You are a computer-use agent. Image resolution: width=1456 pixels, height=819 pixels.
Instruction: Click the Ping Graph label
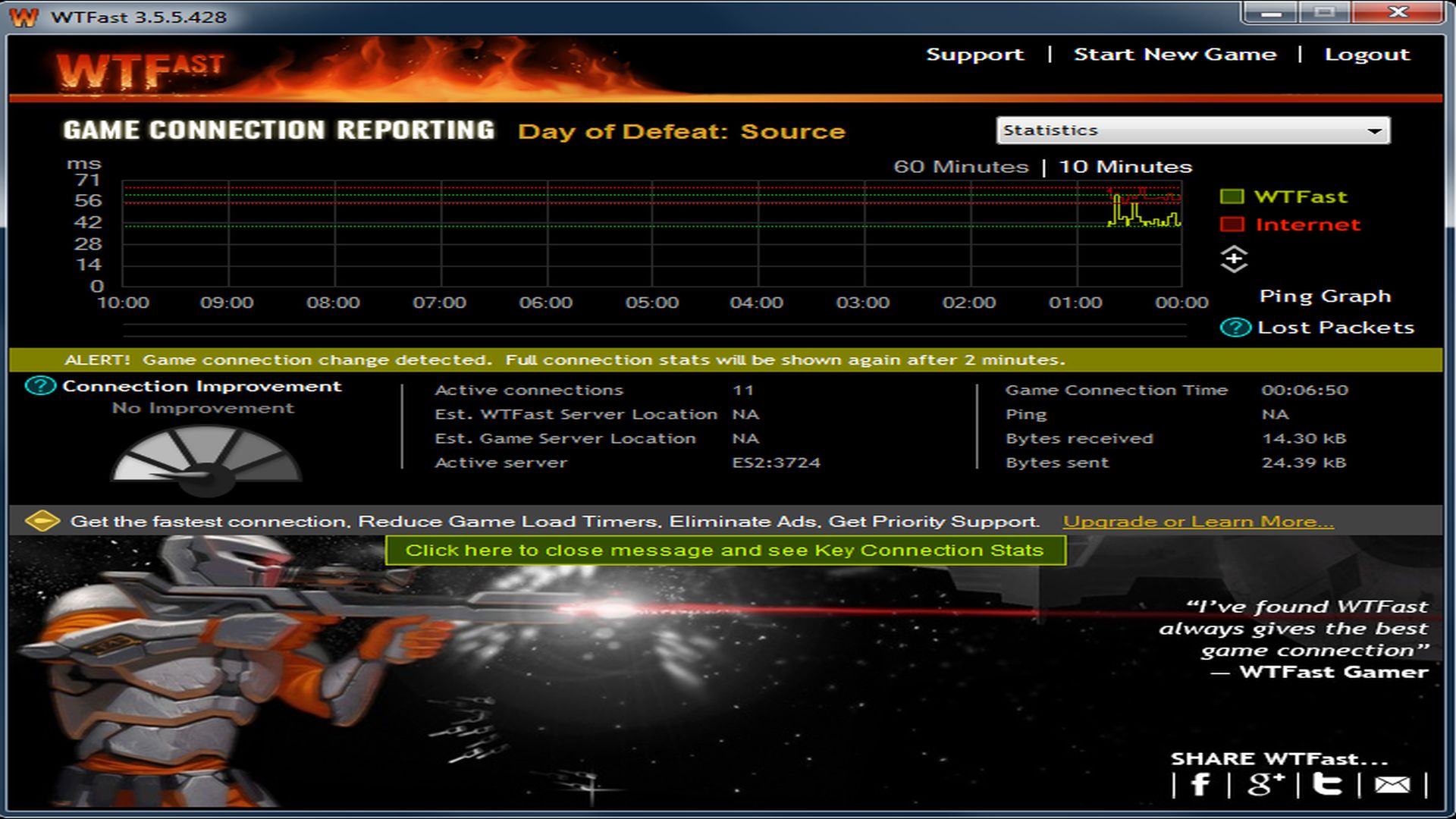pyautogui.click(x=1325, y=297)
